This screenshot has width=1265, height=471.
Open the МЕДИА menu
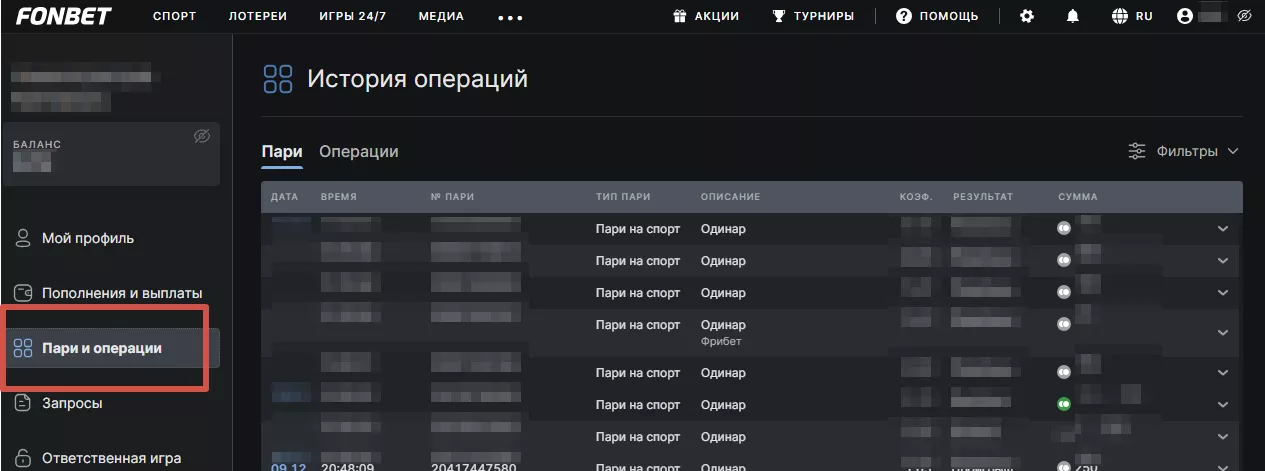coord(441,16)
